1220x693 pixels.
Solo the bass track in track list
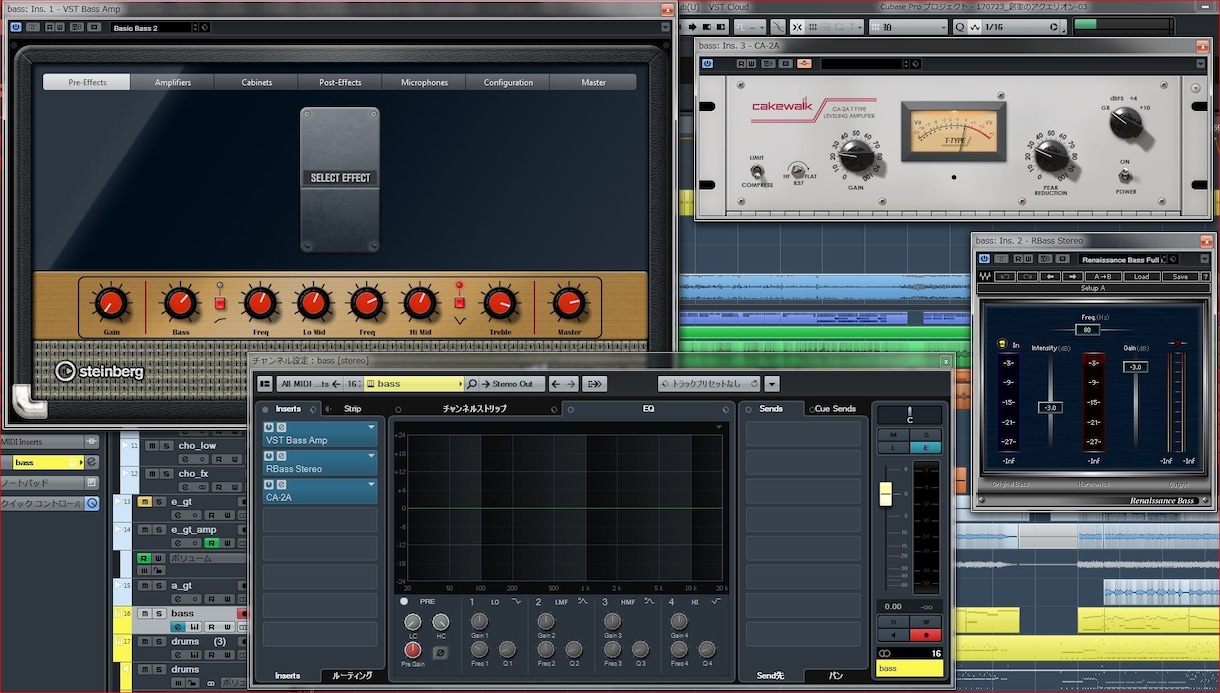(x=159, y=613)
